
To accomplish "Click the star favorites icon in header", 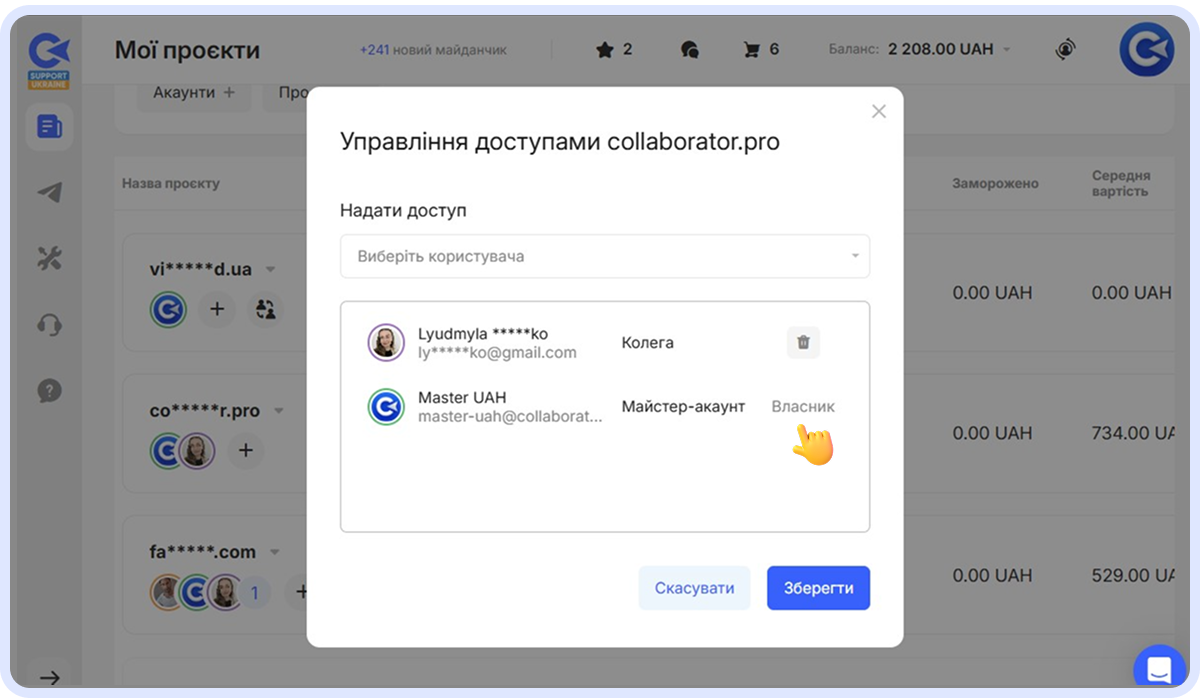I will [606, 48].
